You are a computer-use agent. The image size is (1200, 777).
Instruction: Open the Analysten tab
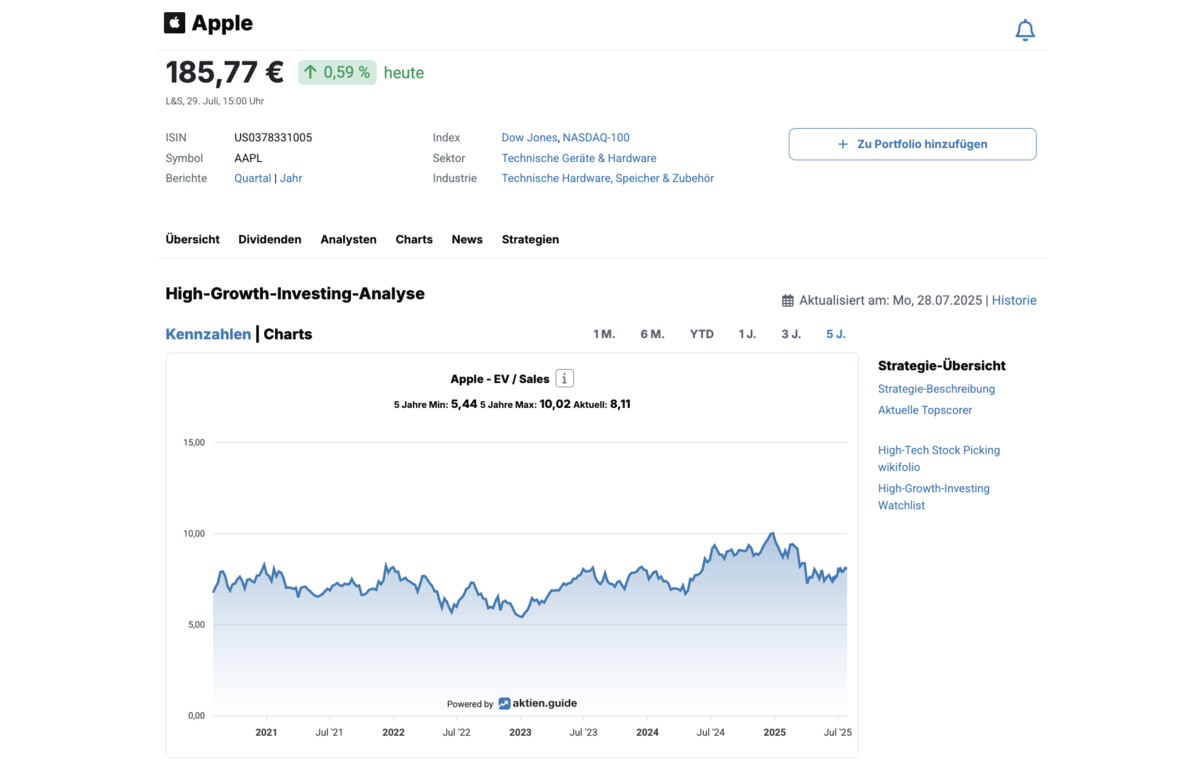[348, 240]
